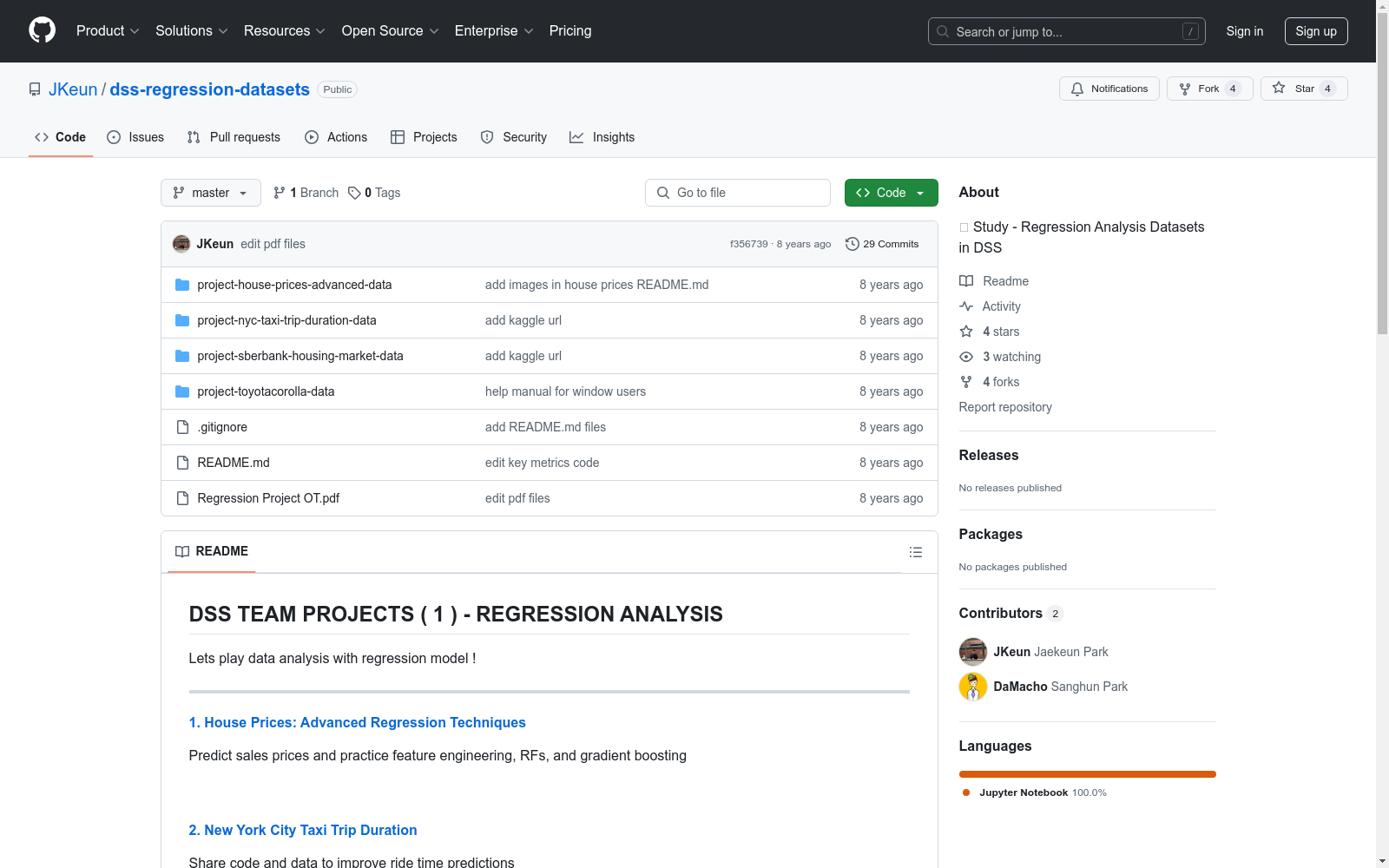Screen dimensions: 1389x868
Task: Expand the Open Source menu
Action: click(x=391, y=30)
